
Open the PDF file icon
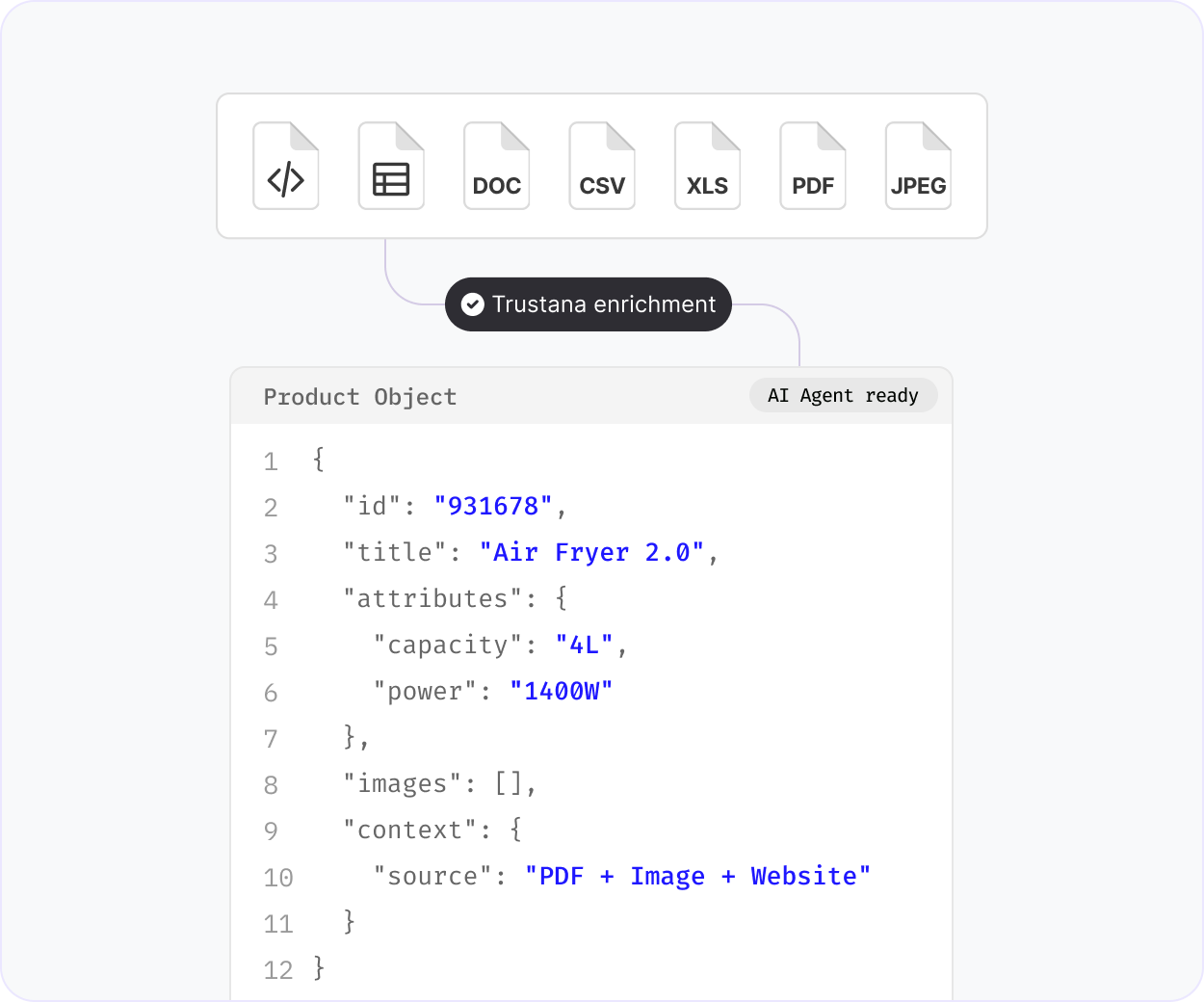coord(813,166)
